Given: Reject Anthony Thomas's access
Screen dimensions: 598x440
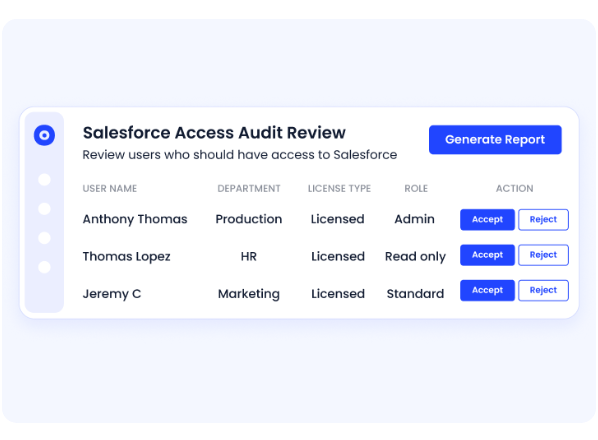Looking at the screenshot, I should (x=543, y=220).
